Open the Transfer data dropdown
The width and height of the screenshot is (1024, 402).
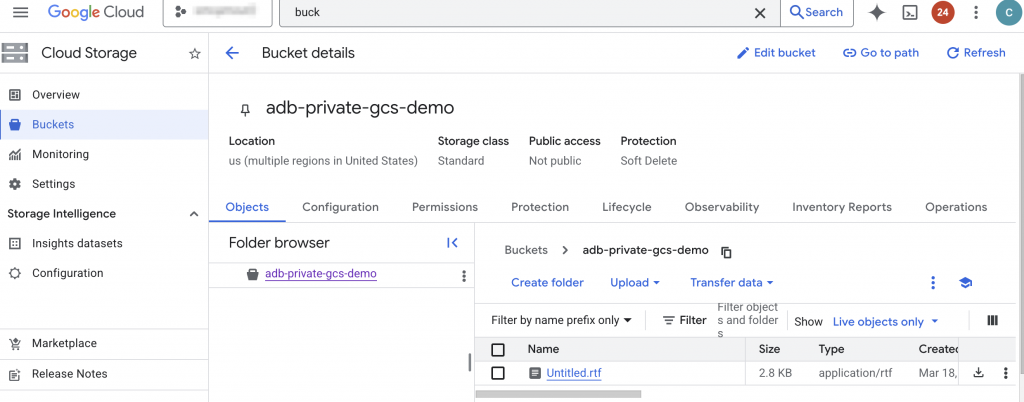(732, 283)
